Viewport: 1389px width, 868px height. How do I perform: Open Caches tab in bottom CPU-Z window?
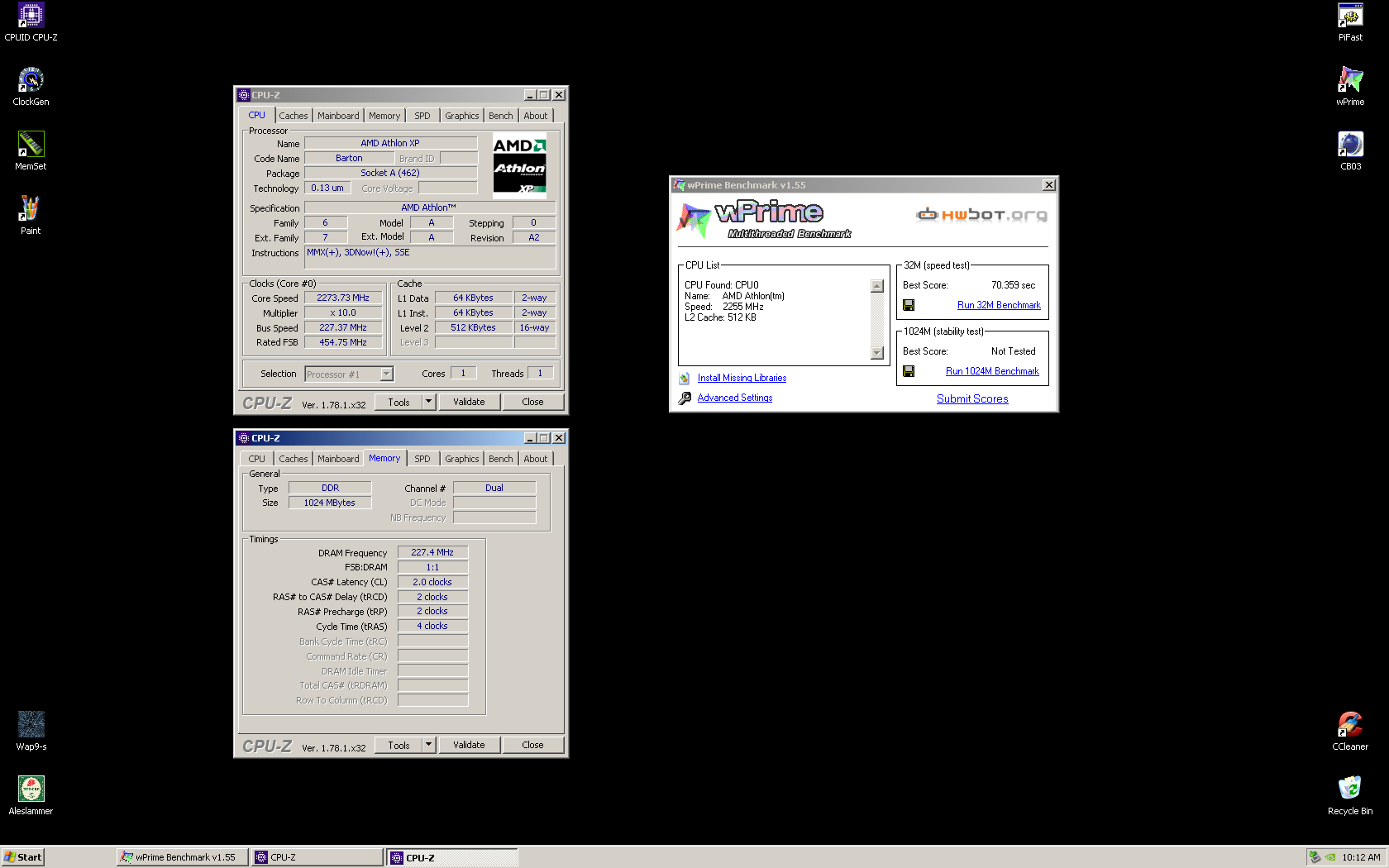tap(293, 459)
